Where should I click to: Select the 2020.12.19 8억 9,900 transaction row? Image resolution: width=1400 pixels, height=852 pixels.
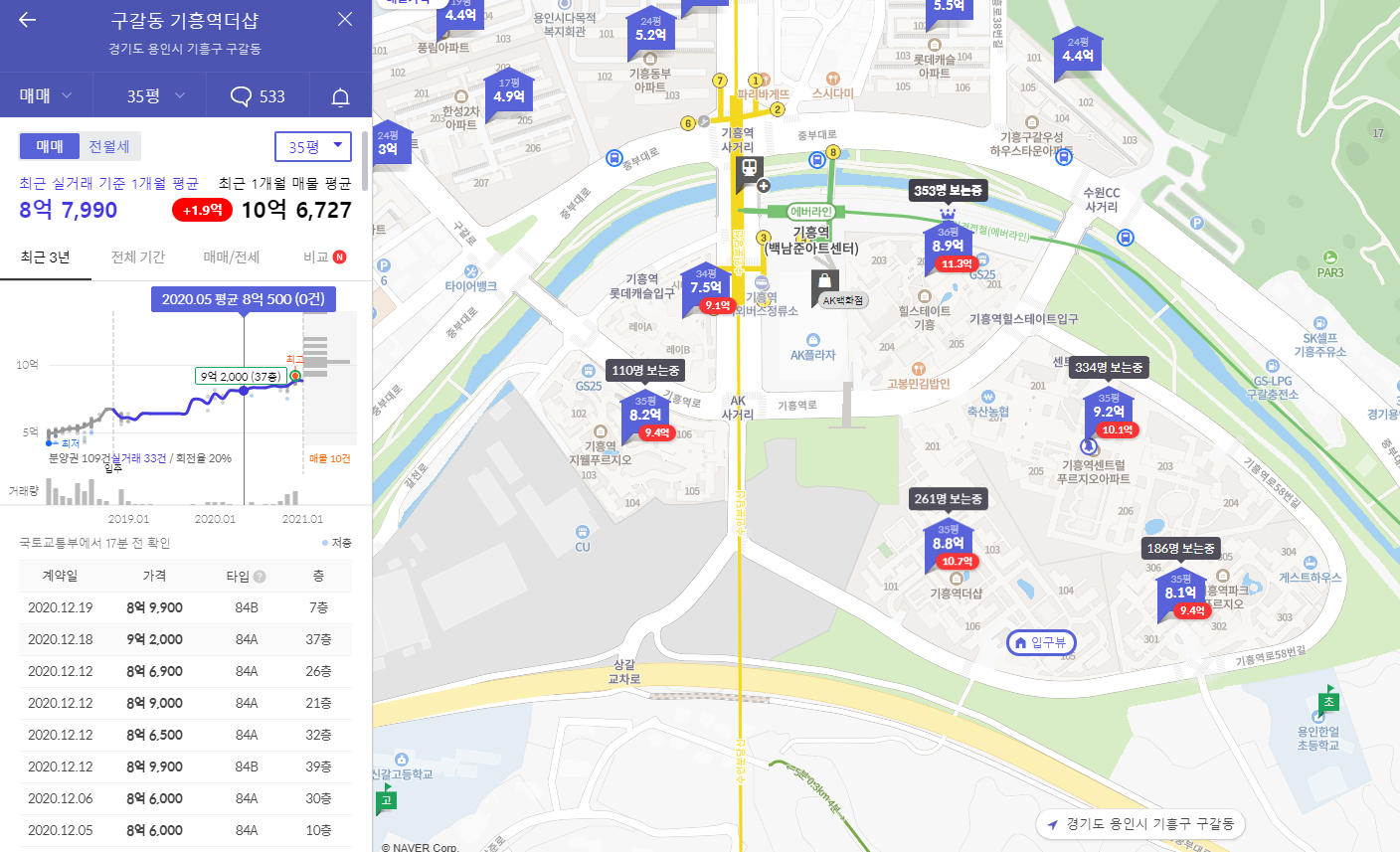point(185,607)
